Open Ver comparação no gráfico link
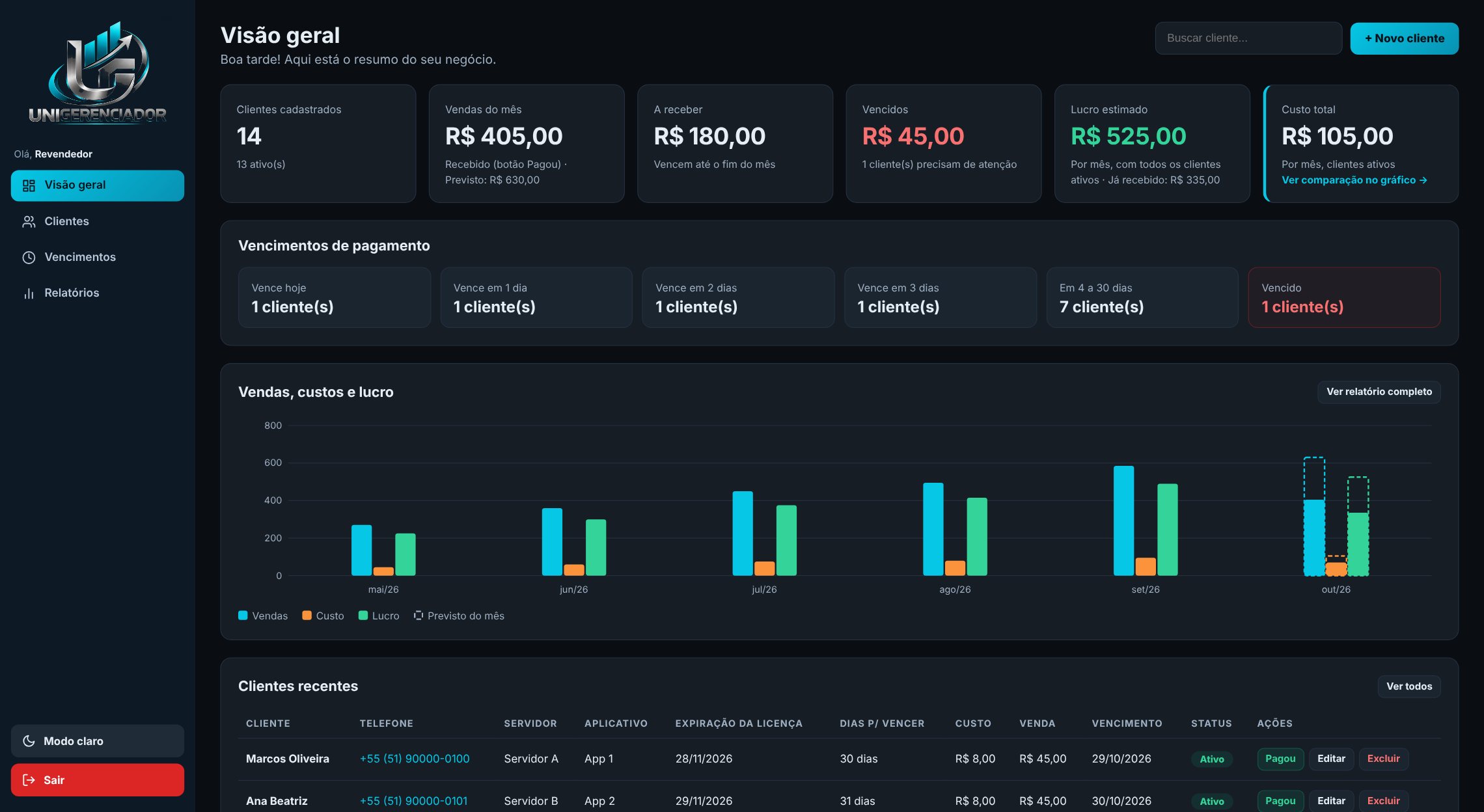Screen dimensions: 1484x812 1354,180
